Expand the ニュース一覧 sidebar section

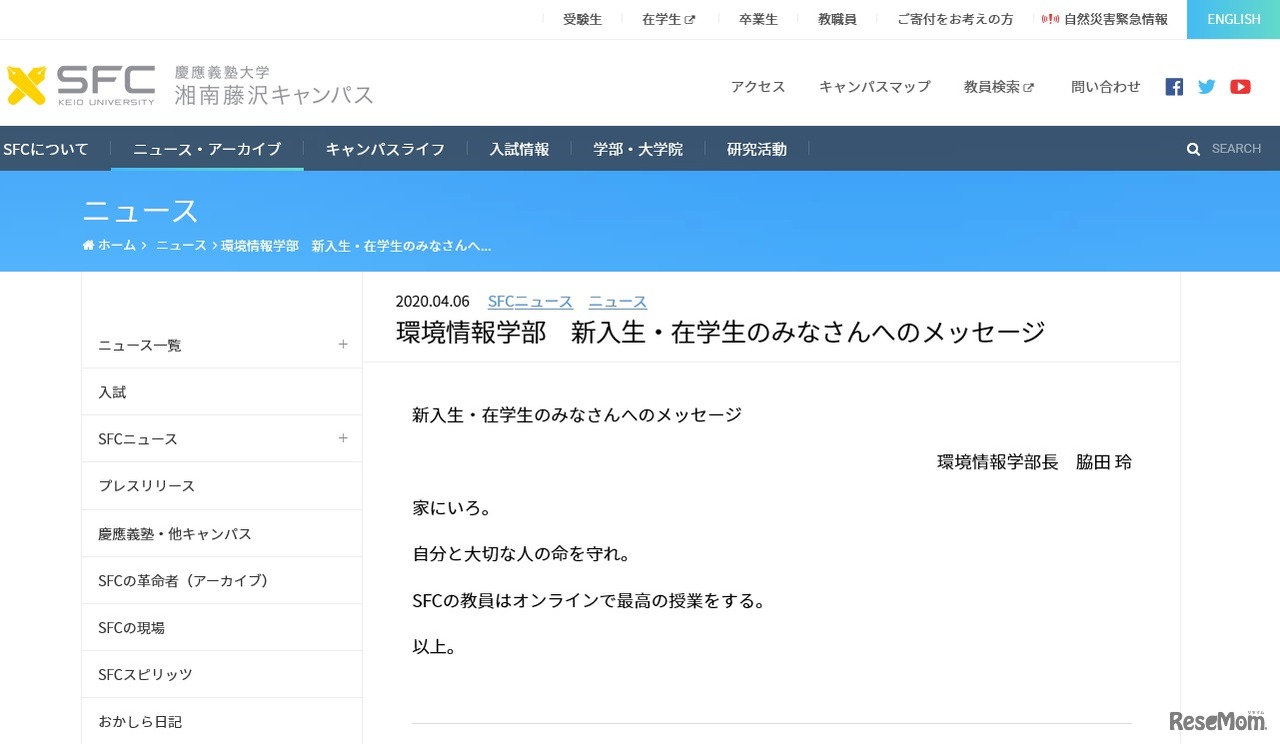coord(343,344)
